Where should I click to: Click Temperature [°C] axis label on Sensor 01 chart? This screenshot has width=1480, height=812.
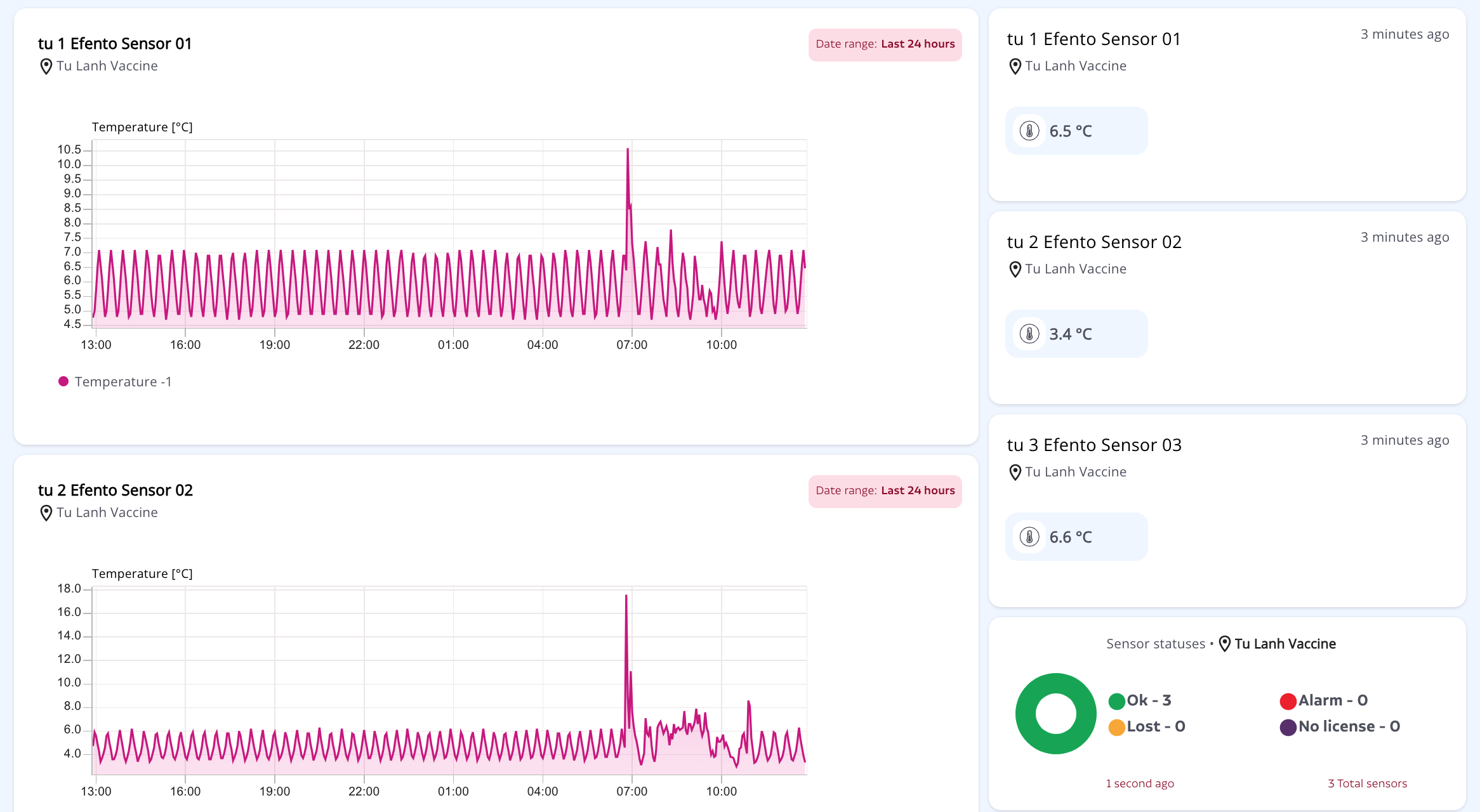142,128
